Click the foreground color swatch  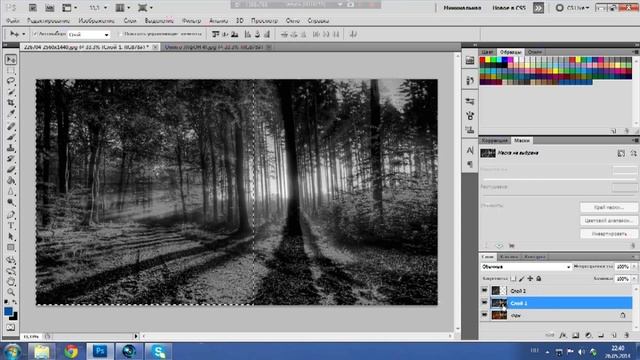point(8,311)
